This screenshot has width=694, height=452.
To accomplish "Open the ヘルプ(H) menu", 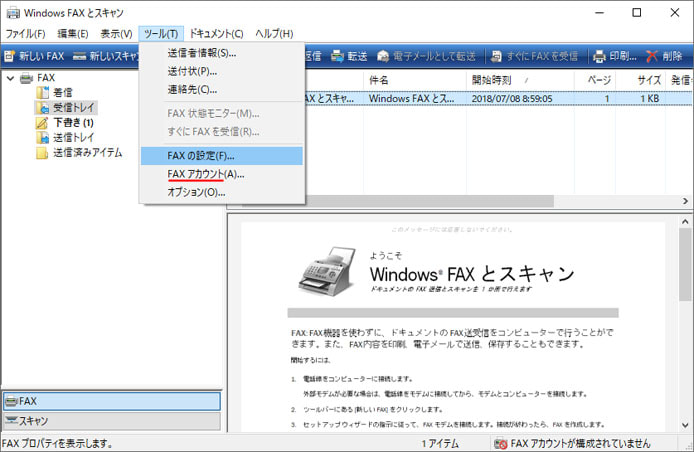I will pyautogui.click(x=274, y=34).
